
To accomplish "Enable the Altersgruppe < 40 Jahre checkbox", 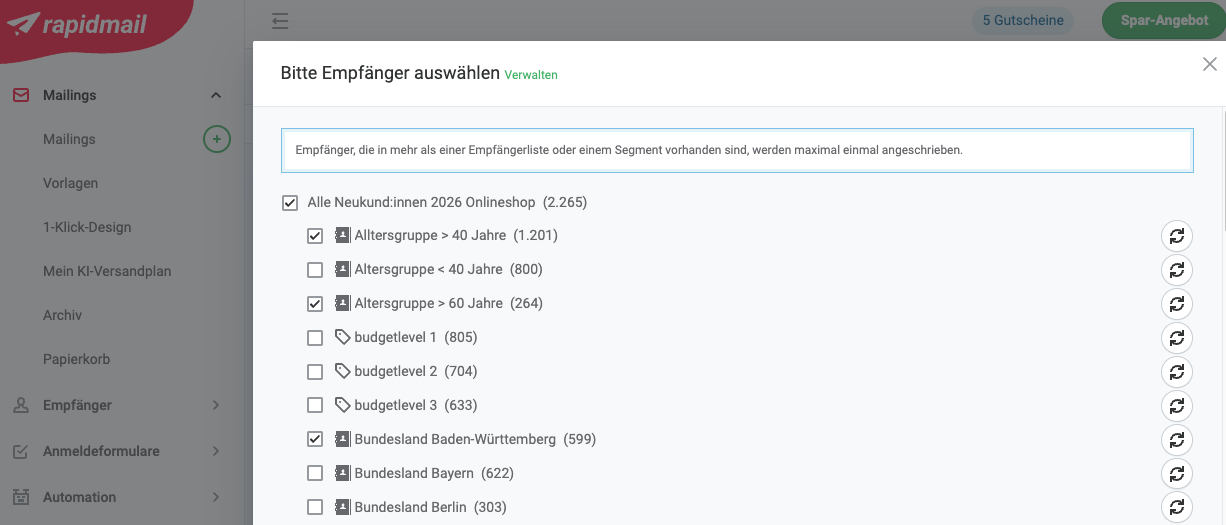I will (x=315, y=270).
